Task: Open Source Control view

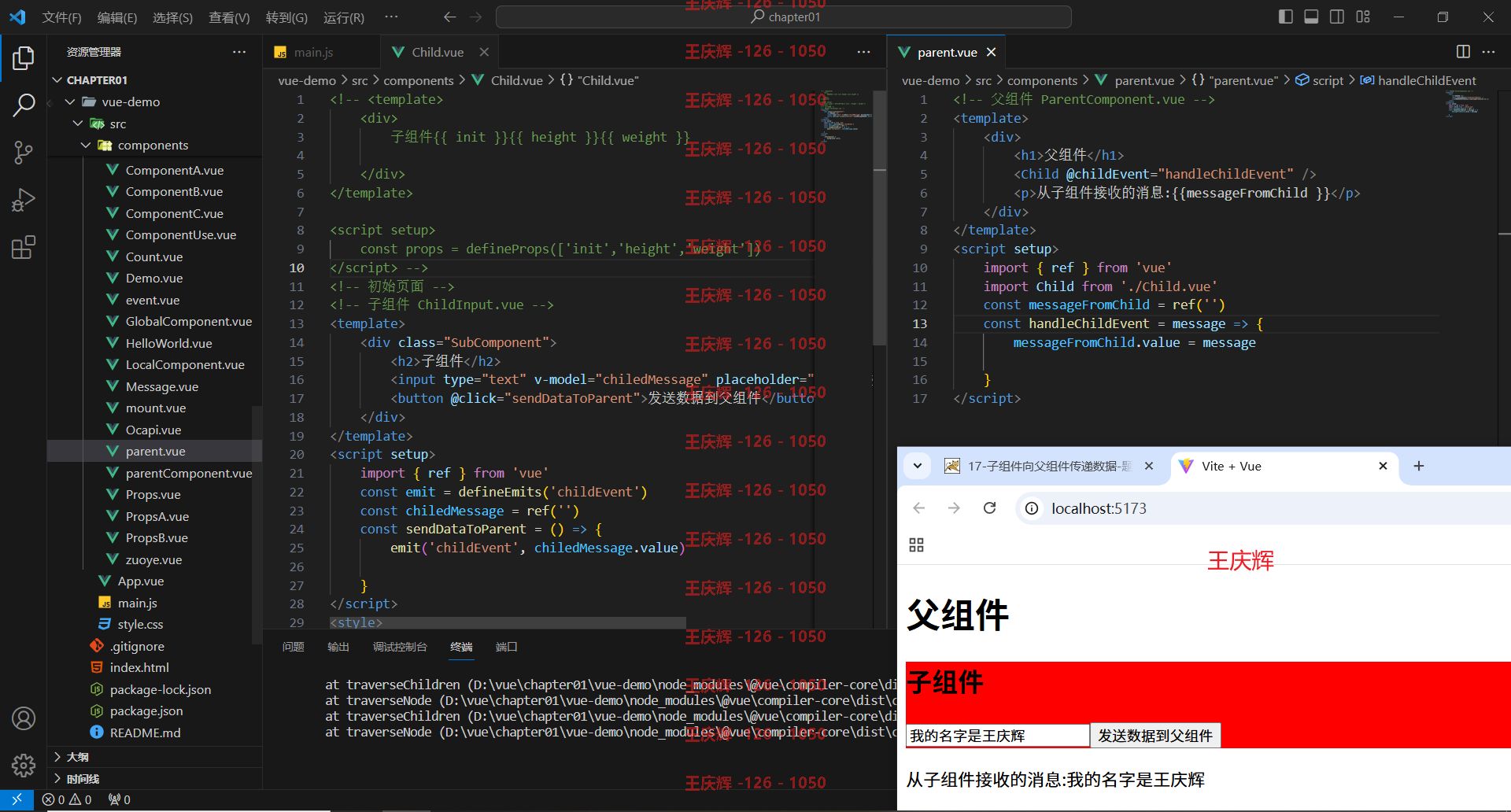Action: [x=24, y=153]
